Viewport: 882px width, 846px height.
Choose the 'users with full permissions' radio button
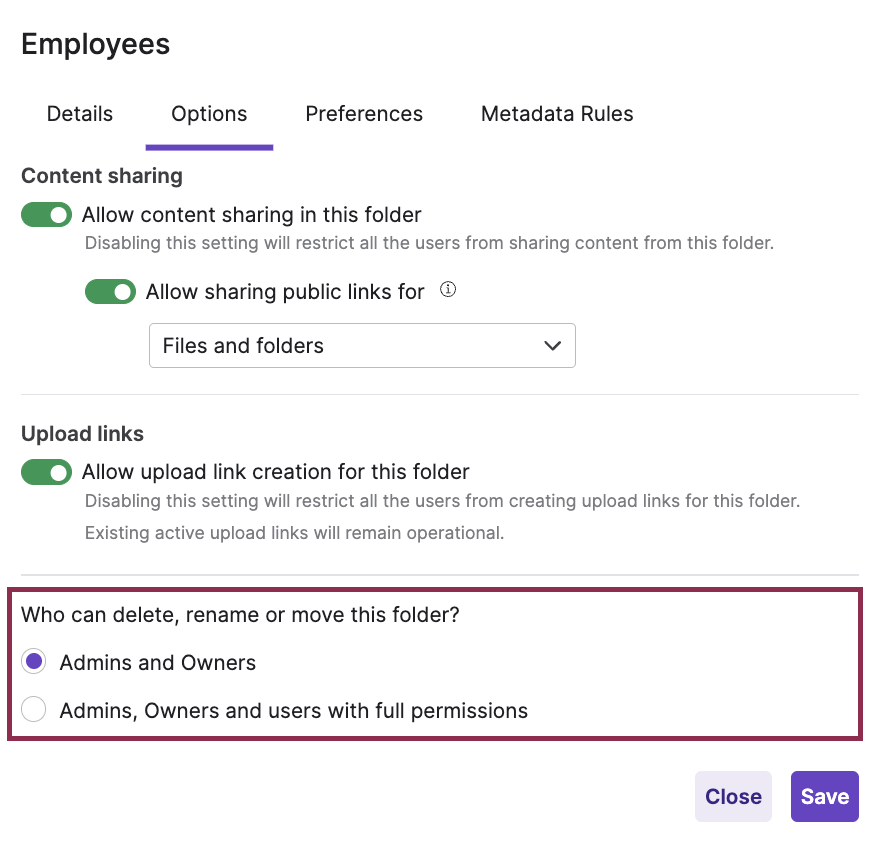[x=34, y=711]
